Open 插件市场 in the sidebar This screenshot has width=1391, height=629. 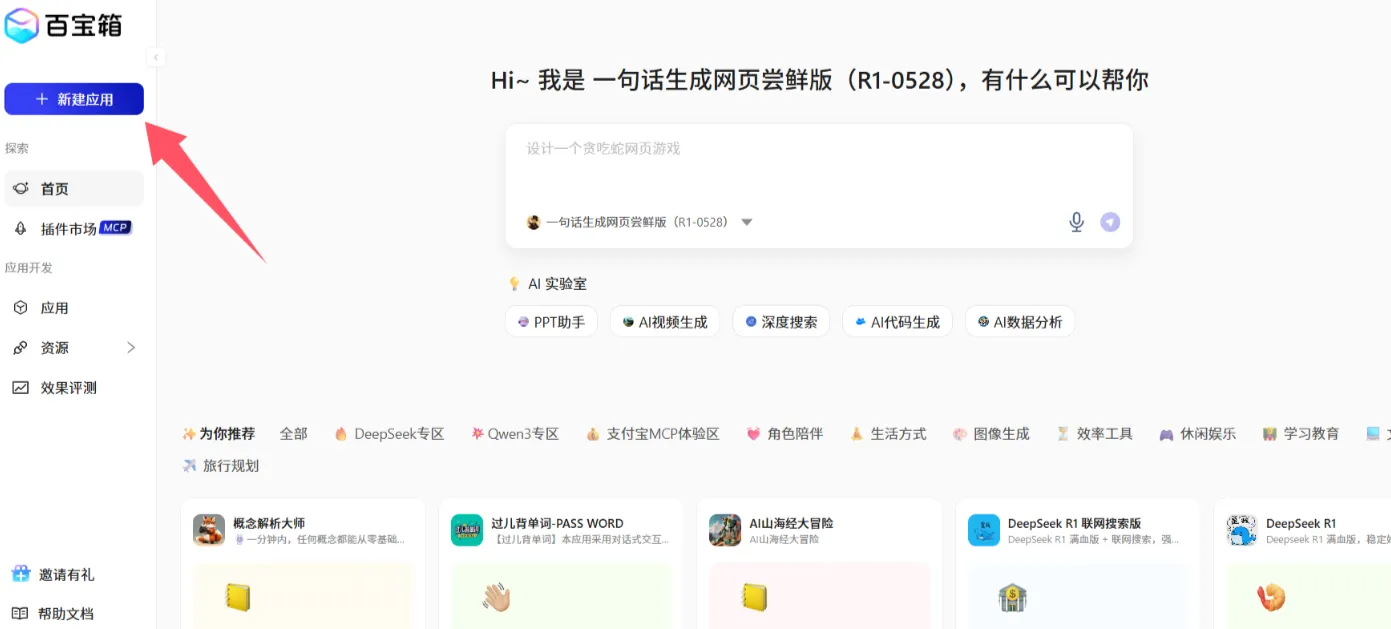[74, 228]
